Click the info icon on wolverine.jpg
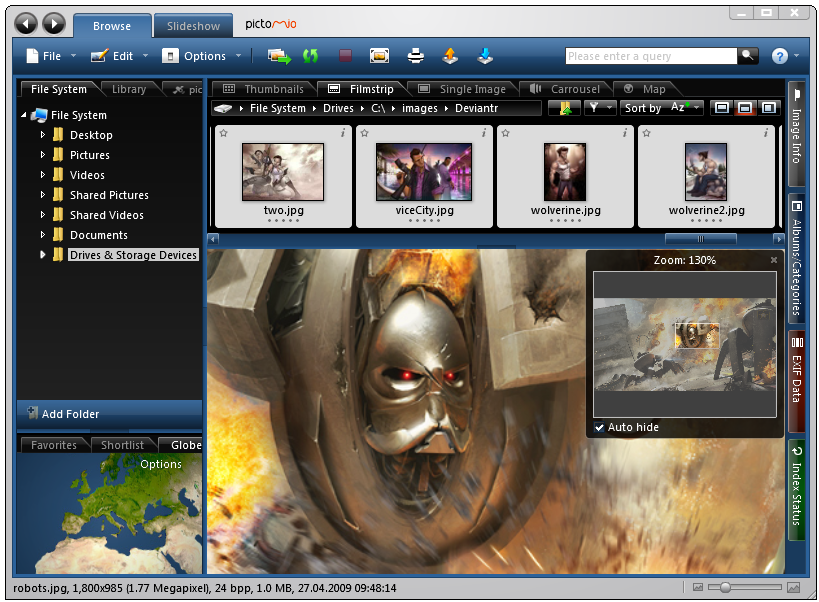This screenshot has width=819, height=602. [x=625, y=133]
